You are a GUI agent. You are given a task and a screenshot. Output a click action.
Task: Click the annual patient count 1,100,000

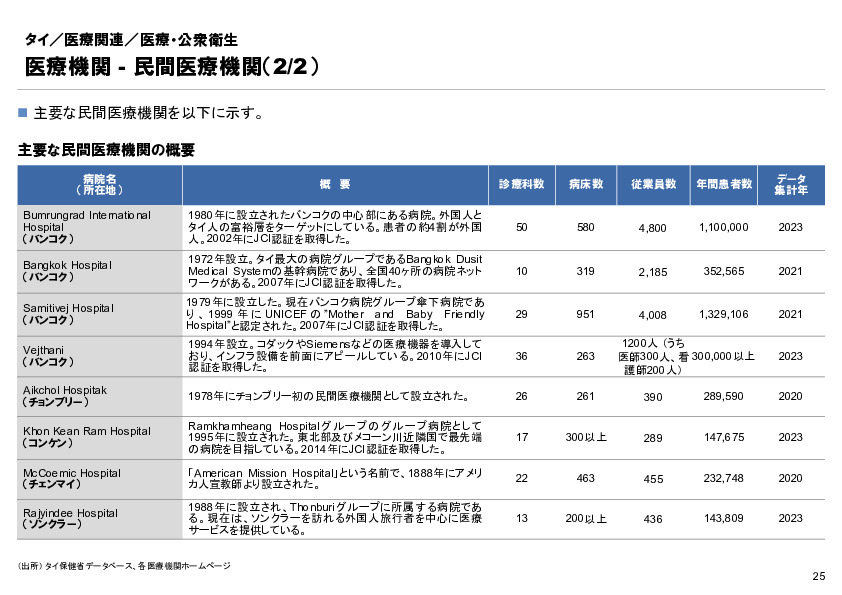[x=722, y=227]
